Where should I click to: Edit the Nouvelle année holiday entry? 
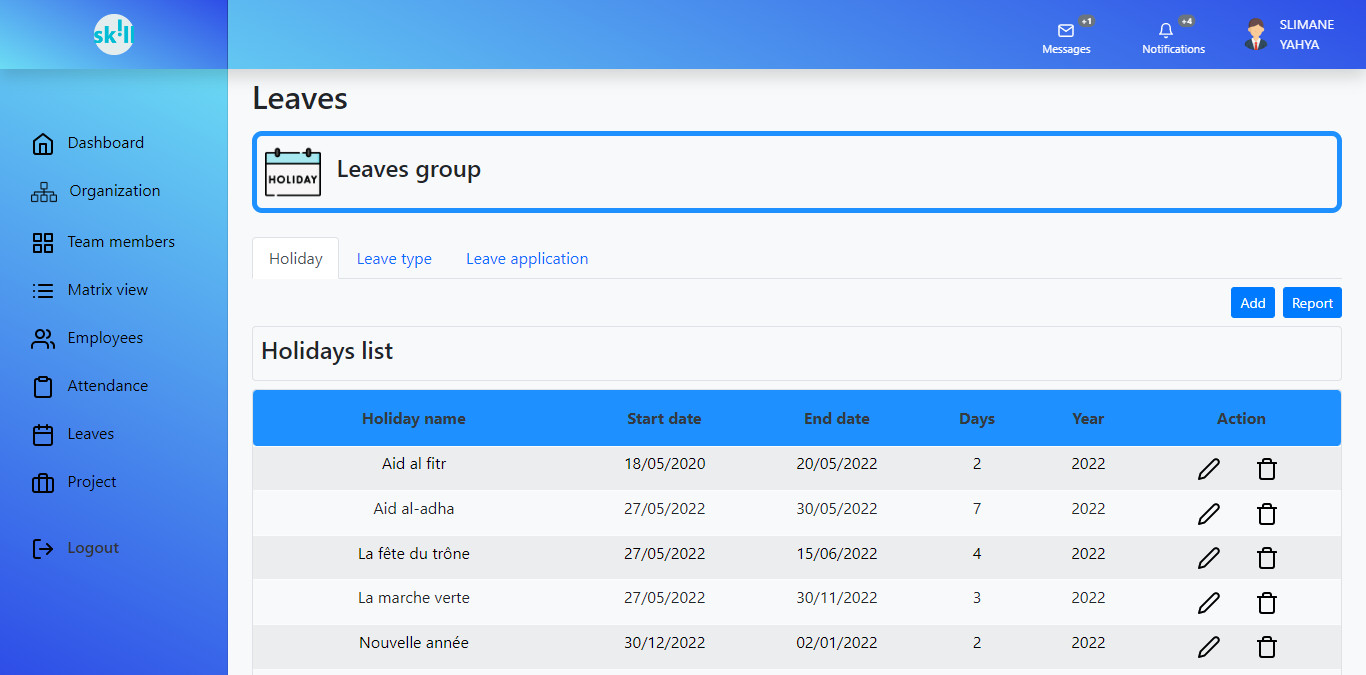pyautogui.click(x=1208, y=647)
